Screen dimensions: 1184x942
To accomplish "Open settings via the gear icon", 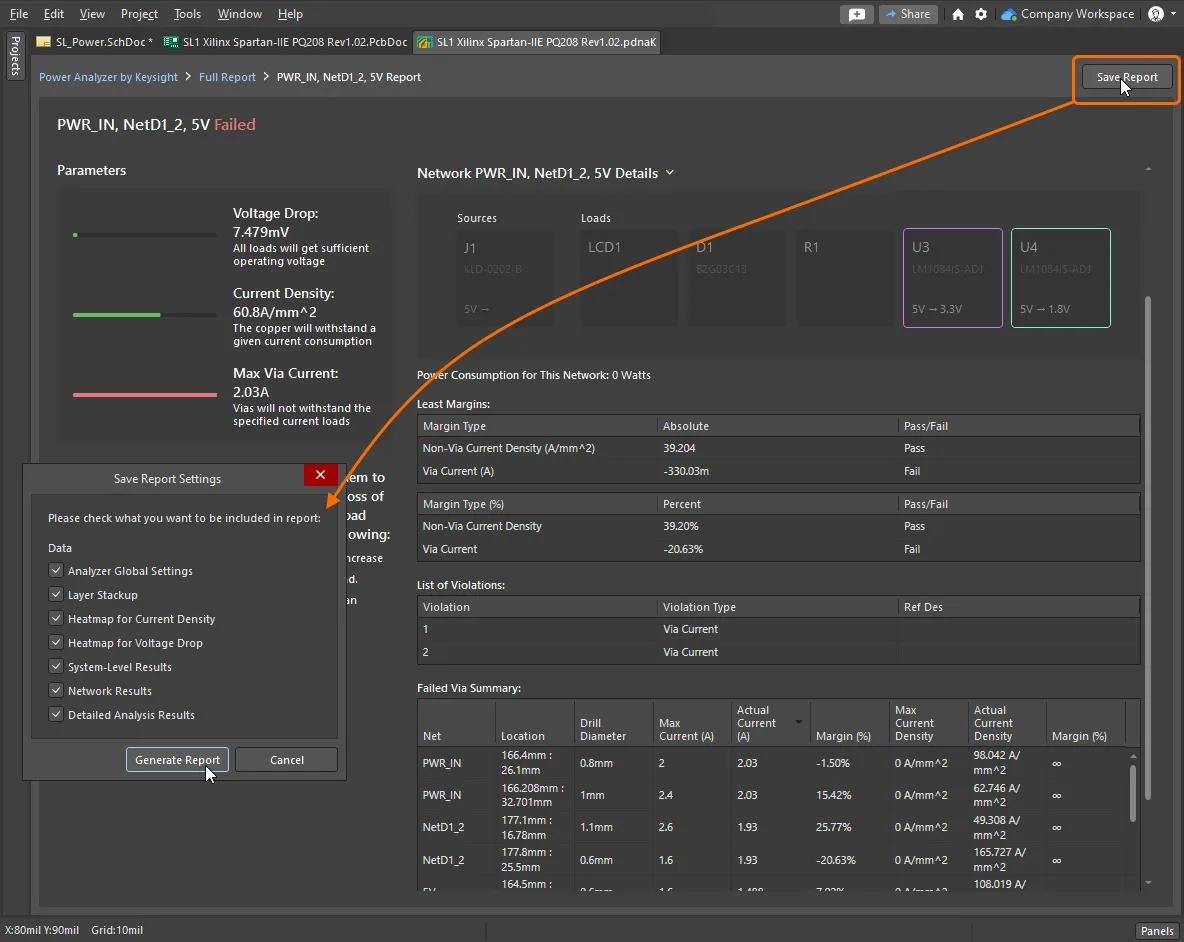I will [x=981, y=14].
